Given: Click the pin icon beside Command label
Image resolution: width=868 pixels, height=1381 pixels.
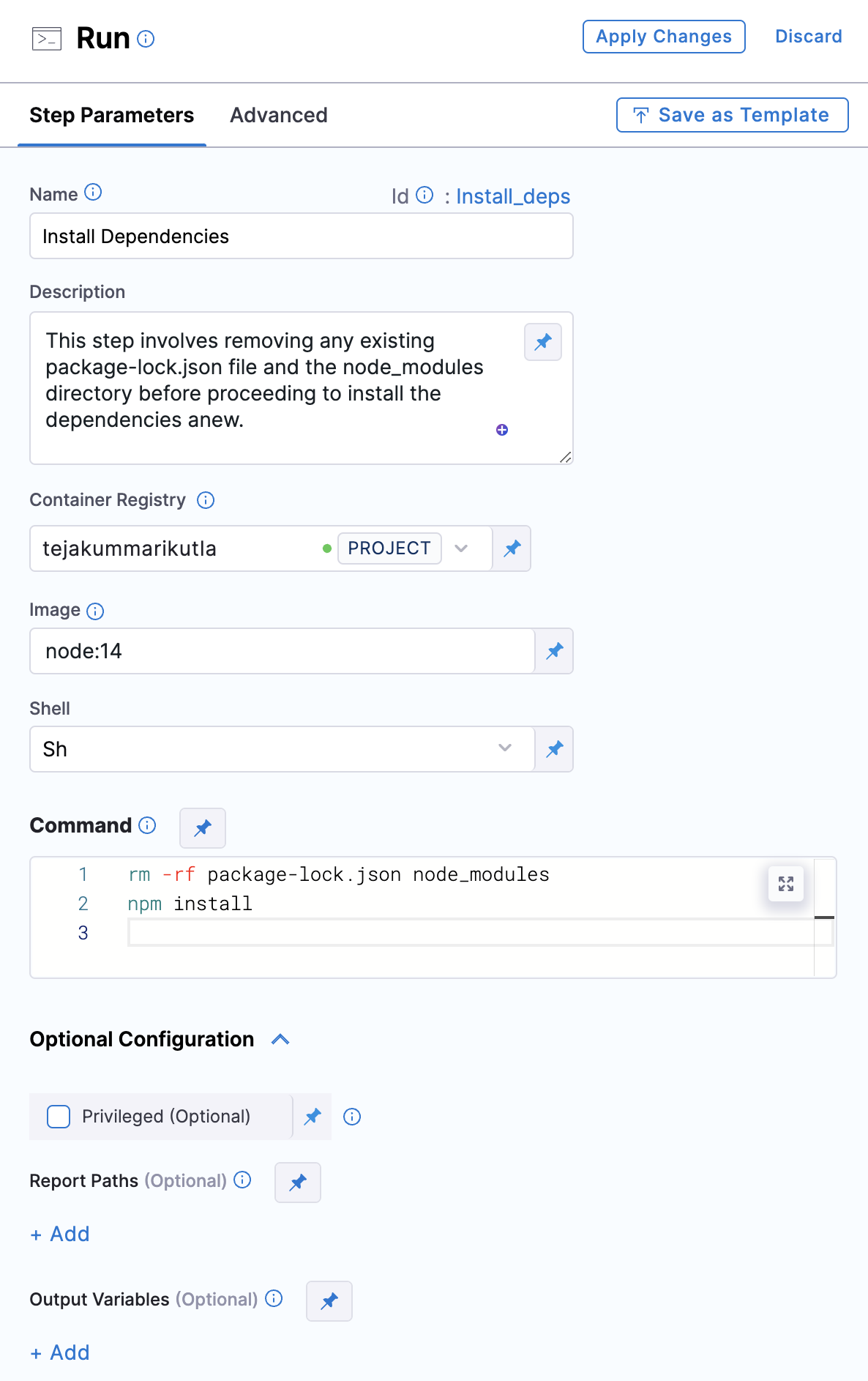Looking at the screenshot, I should click(x=203, y=828).
